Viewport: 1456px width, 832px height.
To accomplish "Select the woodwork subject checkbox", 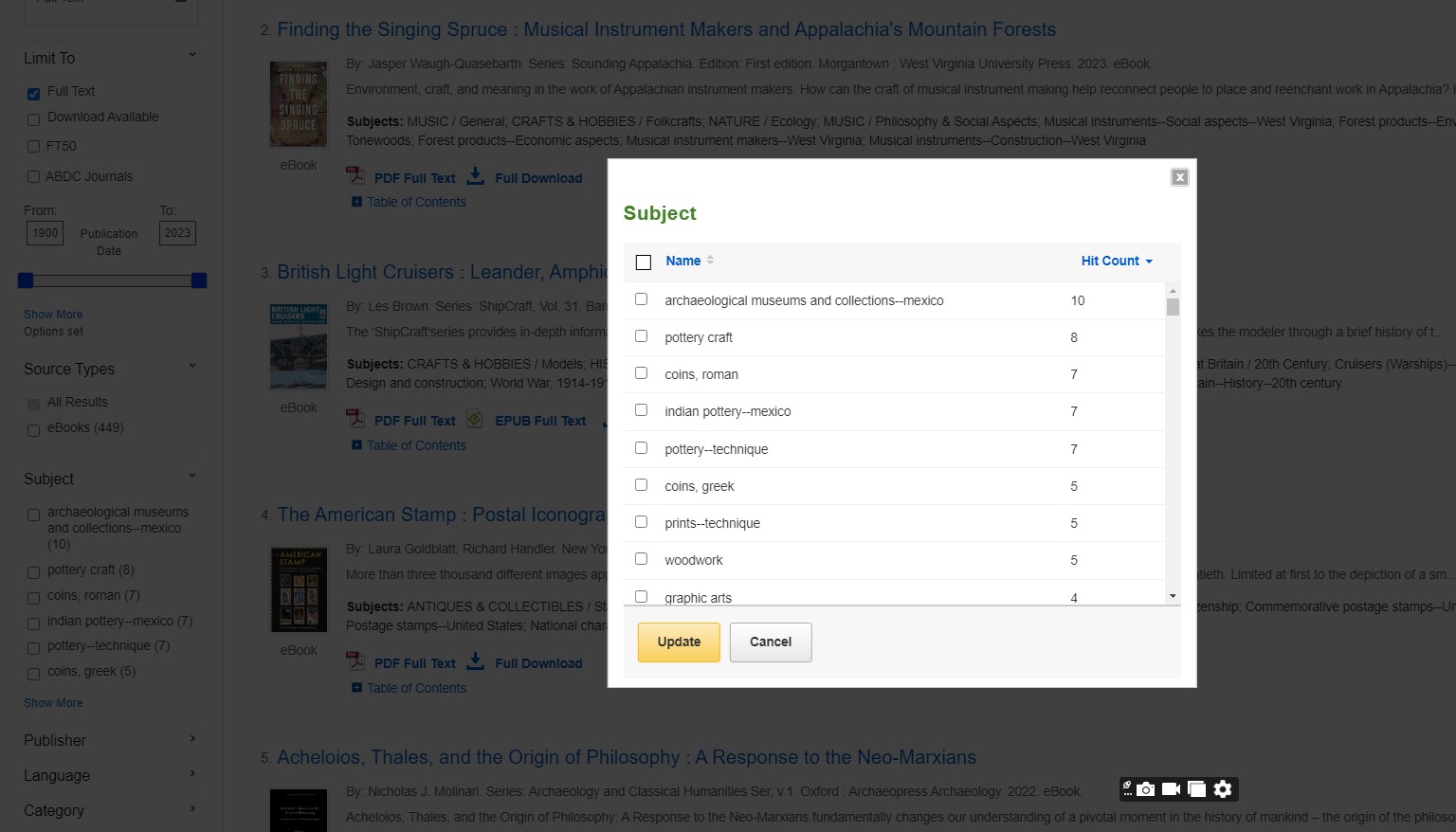I will (642, 559).
